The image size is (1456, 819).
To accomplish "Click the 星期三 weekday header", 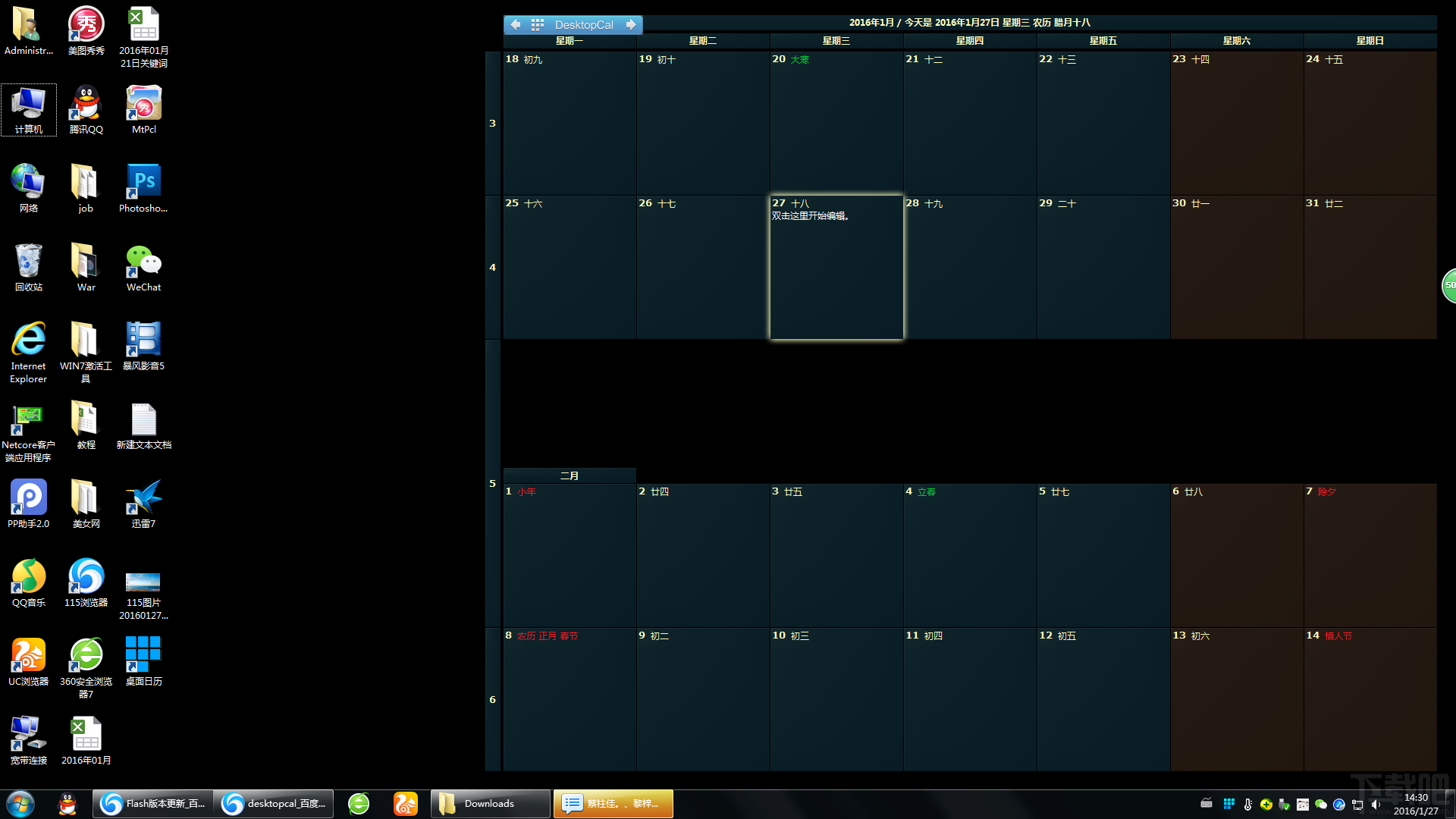I will 836,41.
